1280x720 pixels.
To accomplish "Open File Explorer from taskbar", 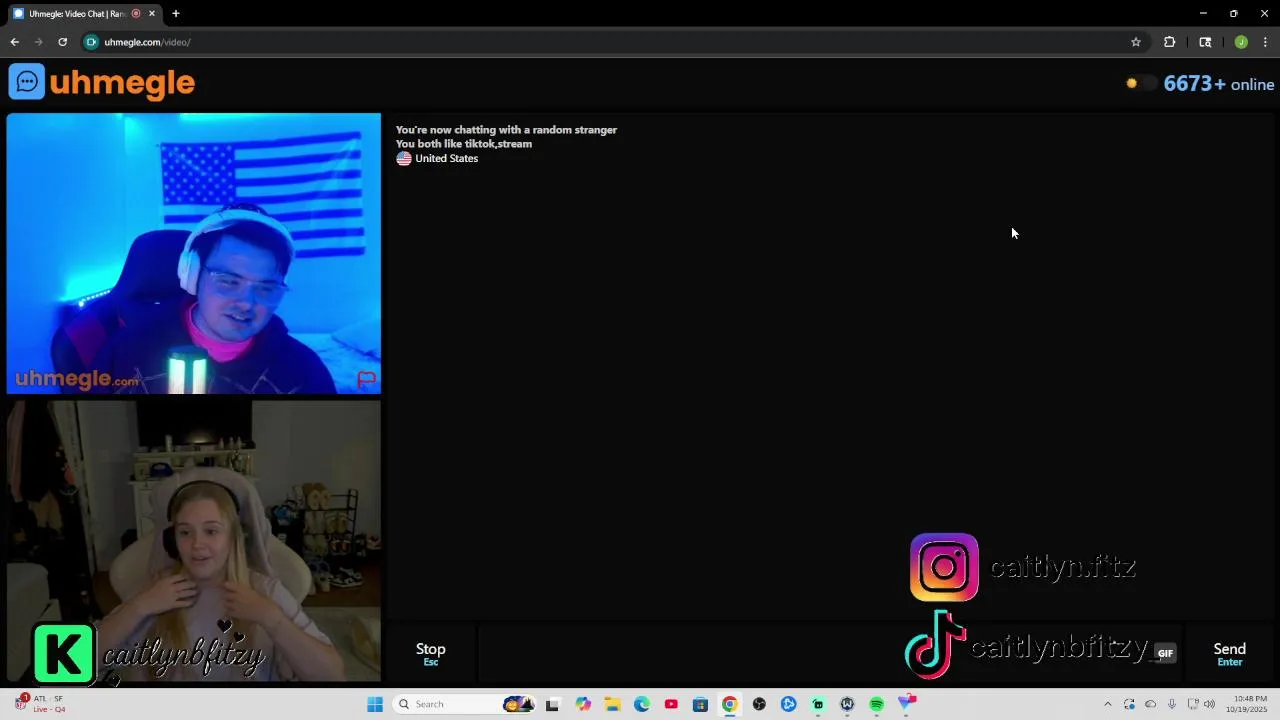I will pyautogui.click(x=612, y=704).
